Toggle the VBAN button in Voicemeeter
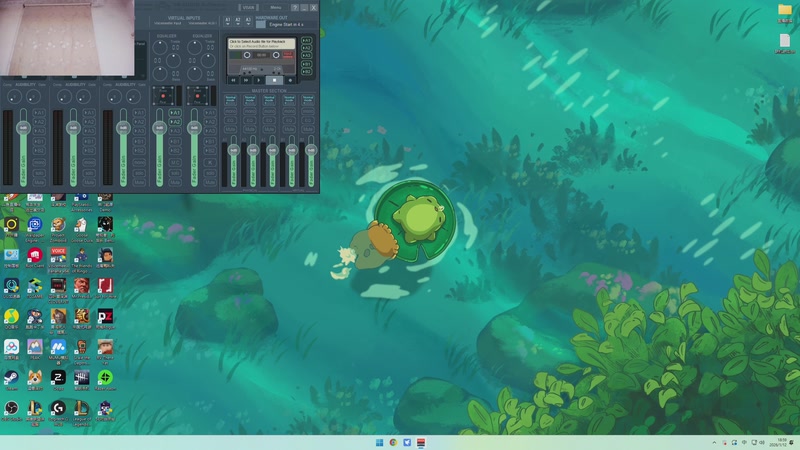Screen dimensions: 800x450 248,8
